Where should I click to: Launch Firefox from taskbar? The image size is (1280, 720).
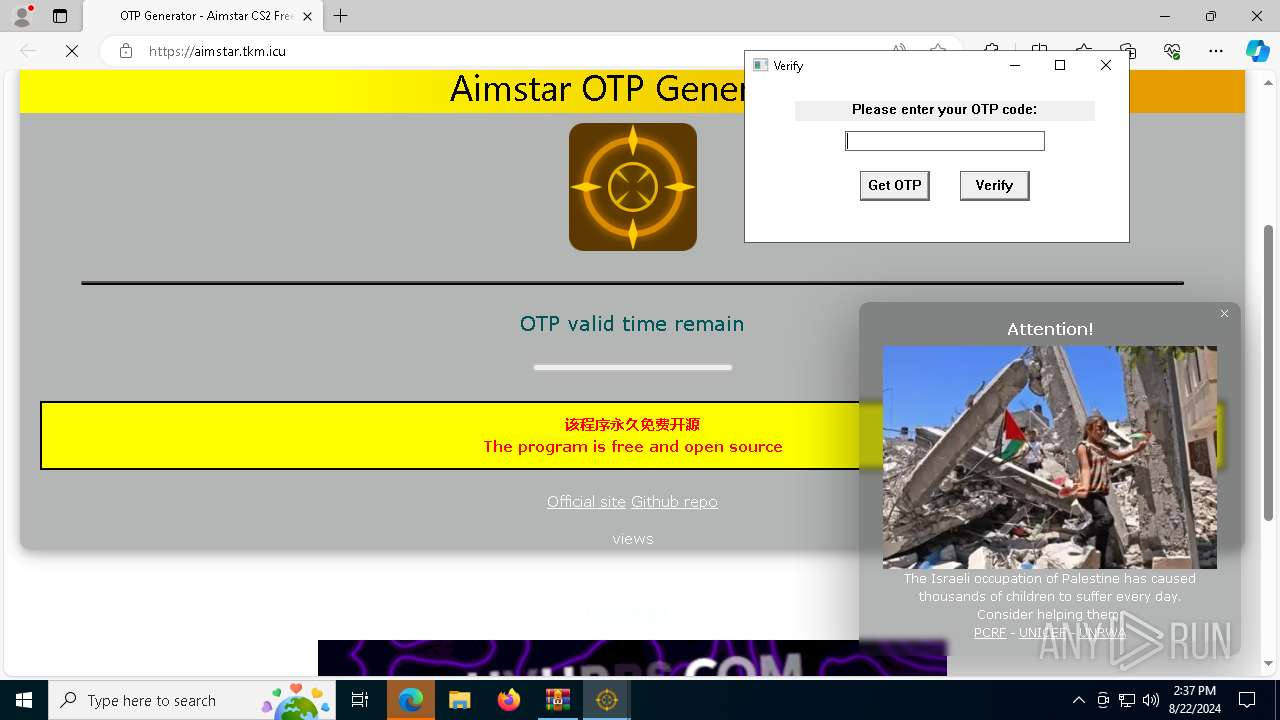[508, 700]
